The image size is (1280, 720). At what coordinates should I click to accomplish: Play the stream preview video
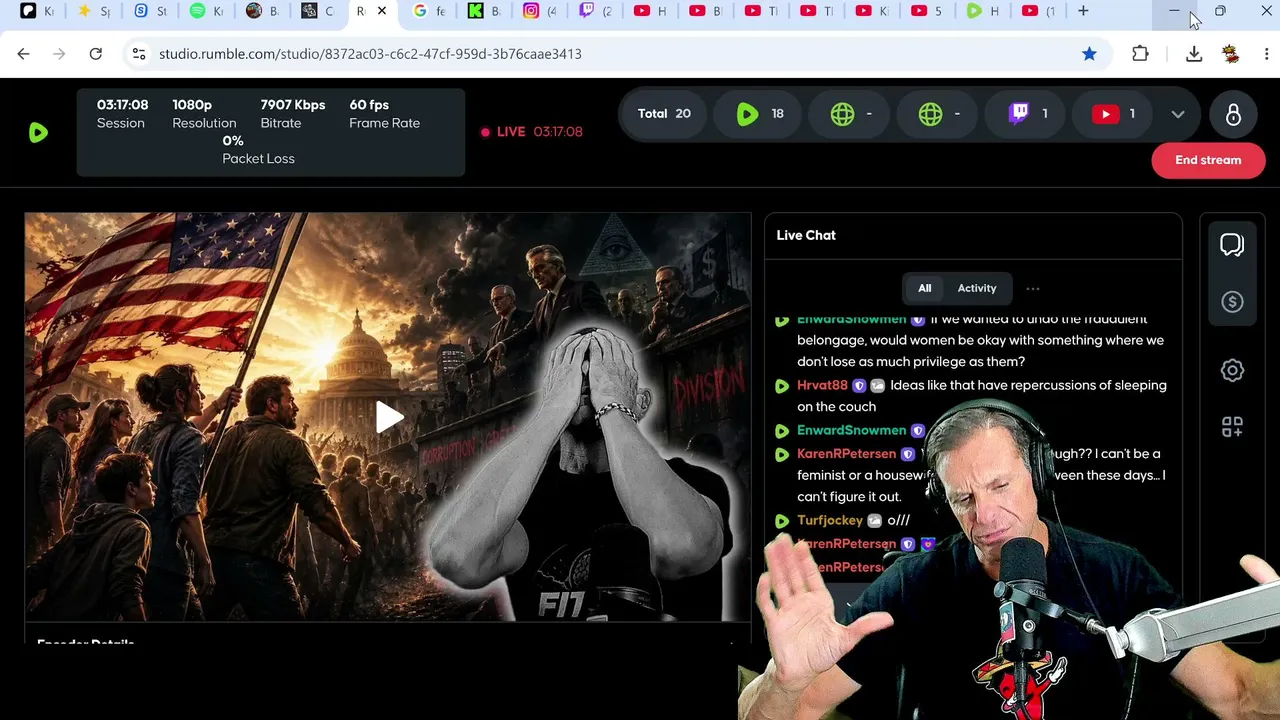coord(389,417)
